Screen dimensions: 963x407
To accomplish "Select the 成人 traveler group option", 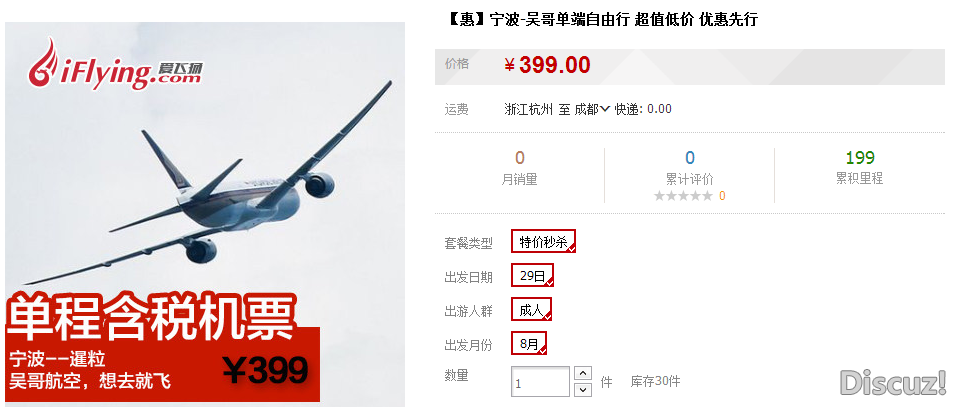I will click(x=531, y=309).
